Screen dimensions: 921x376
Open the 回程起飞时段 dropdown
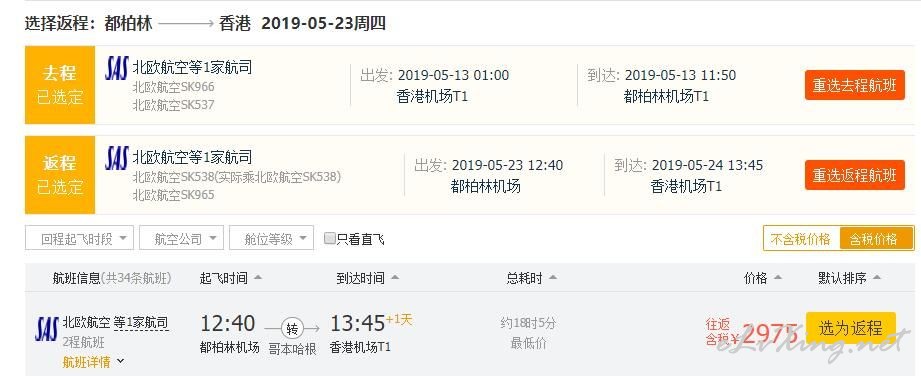[79, 239]
